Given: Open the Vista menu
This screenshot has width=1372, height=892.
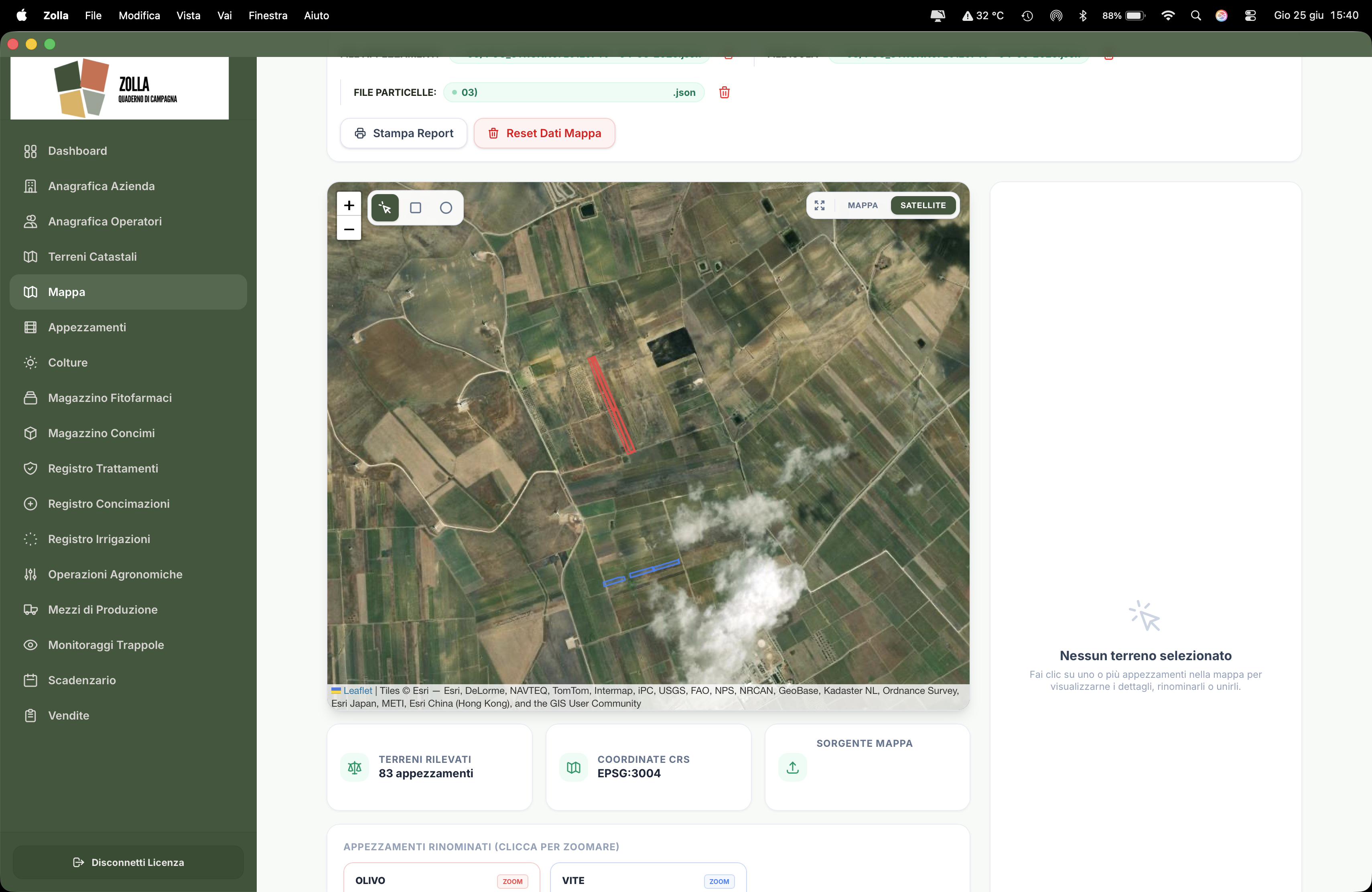Looking at the screenshot, I should click(x=188, y=16).
